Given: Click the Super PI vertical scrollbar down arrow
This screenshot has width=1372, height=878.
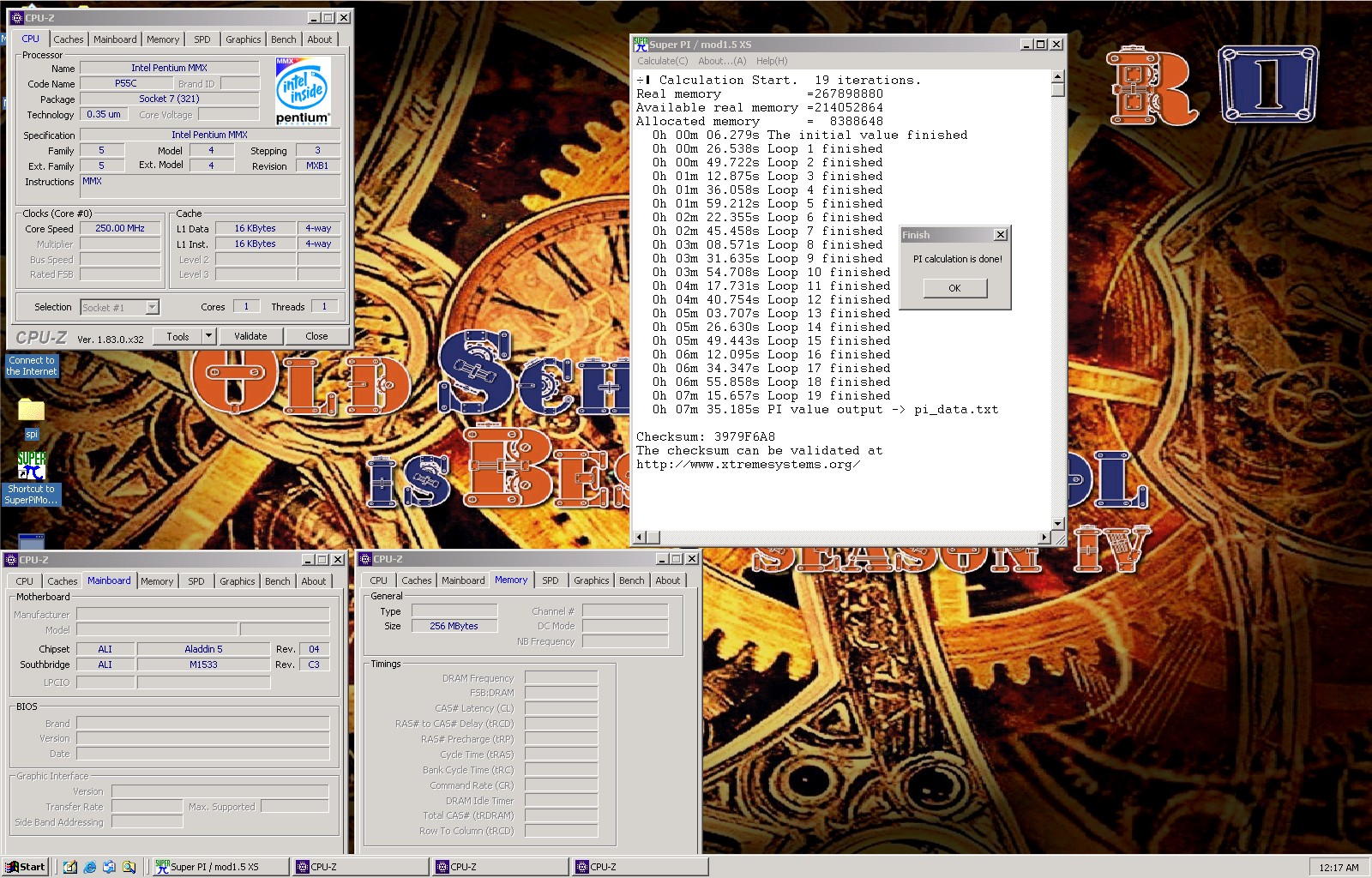Looking at the screenshot, I should [1058, 523].
